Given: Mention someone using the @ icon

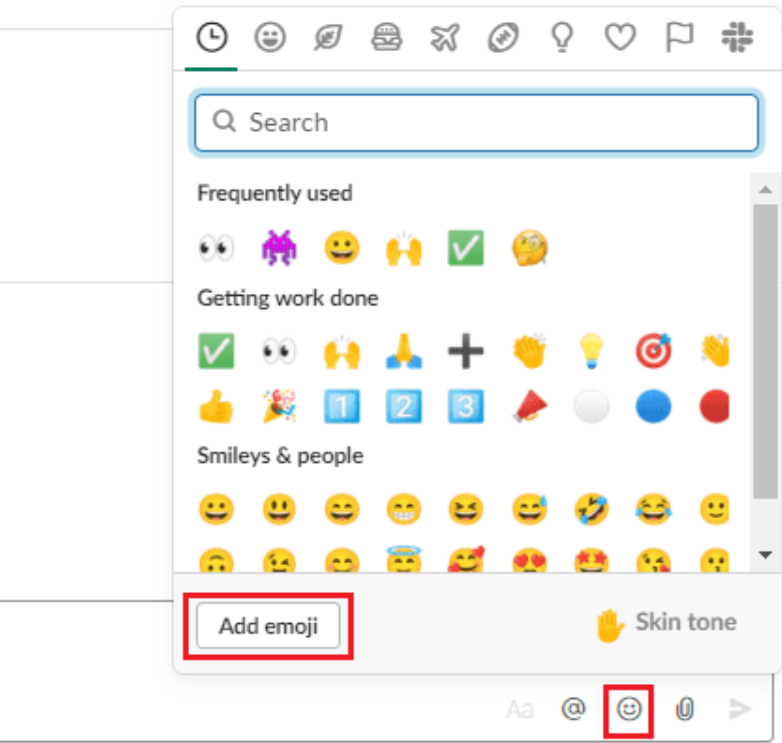Looking at the screenshot, I should click(573, 709).
